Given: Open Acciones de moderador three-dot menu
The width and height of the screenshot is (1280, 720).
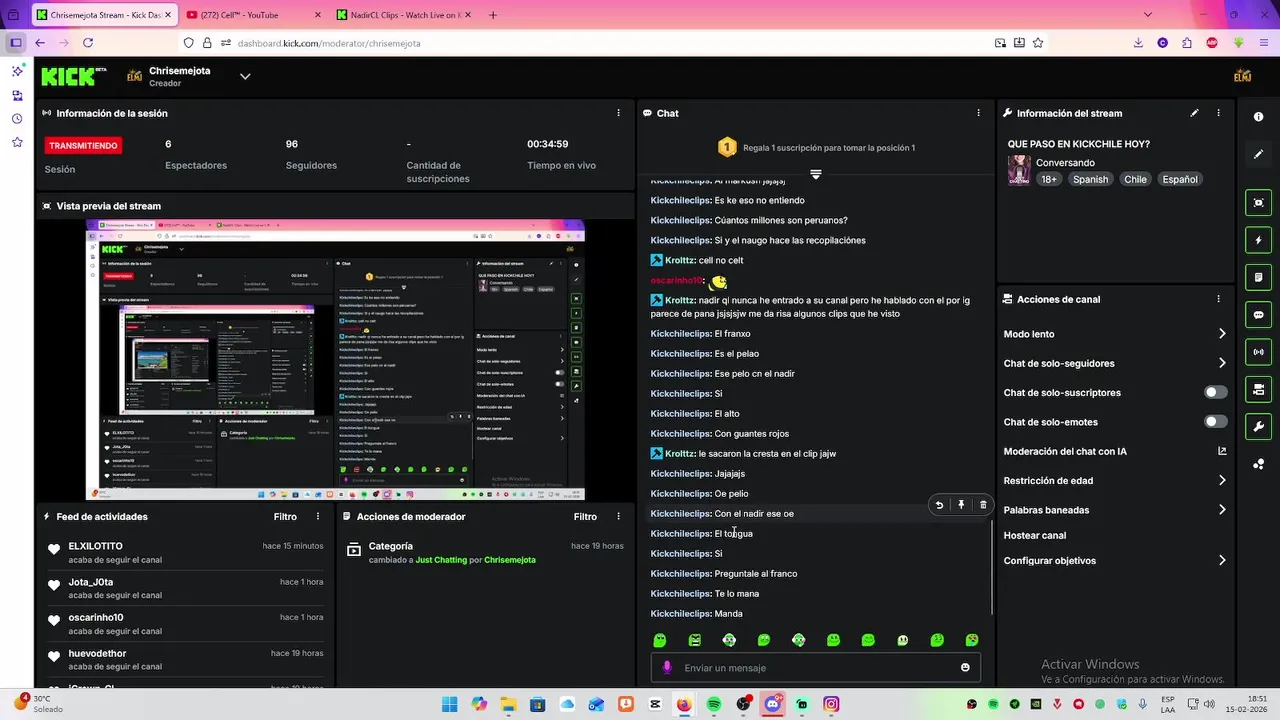Looking at the screenshot, I should 618,517.
